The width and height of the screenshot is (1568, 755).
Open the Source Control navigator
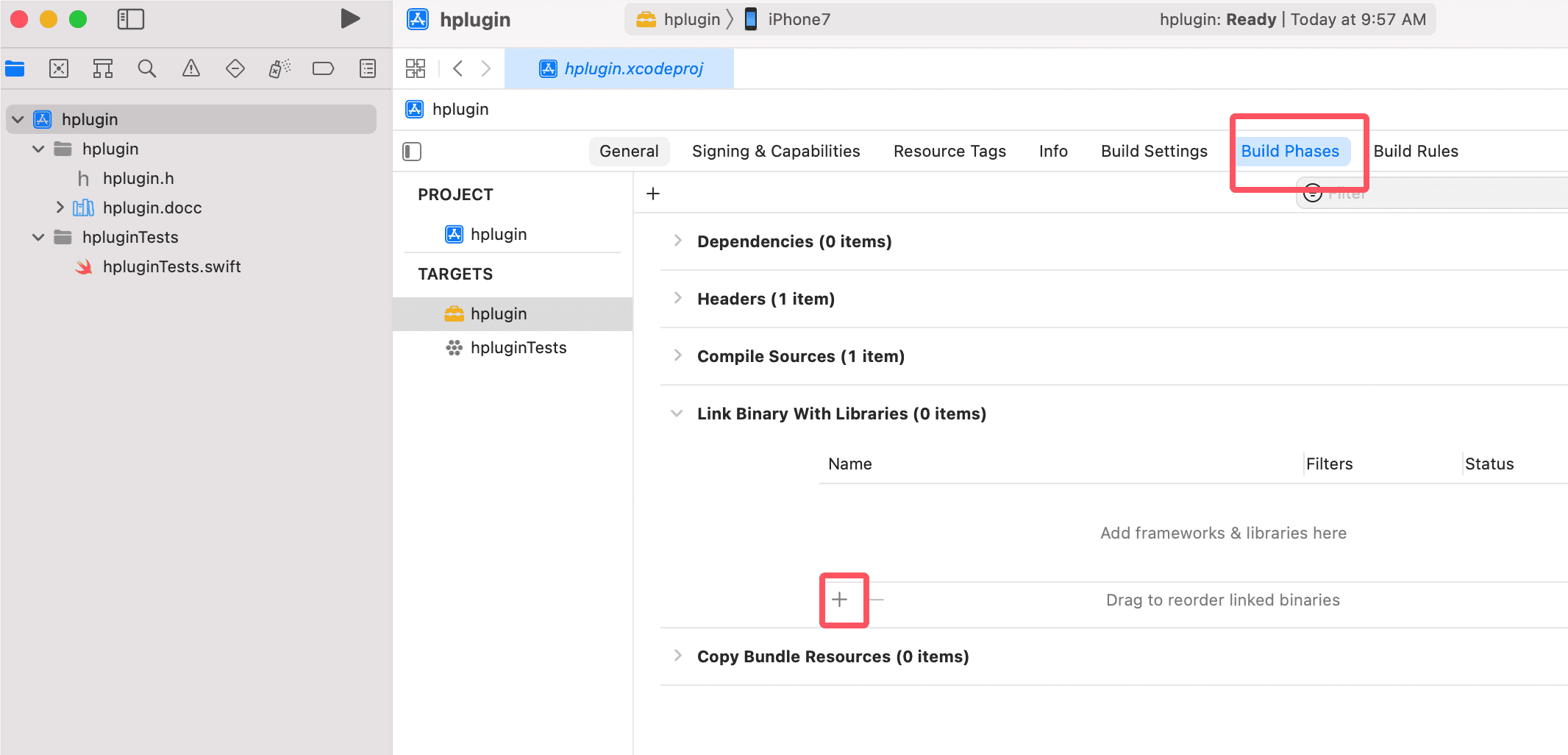tap(59, 68)
